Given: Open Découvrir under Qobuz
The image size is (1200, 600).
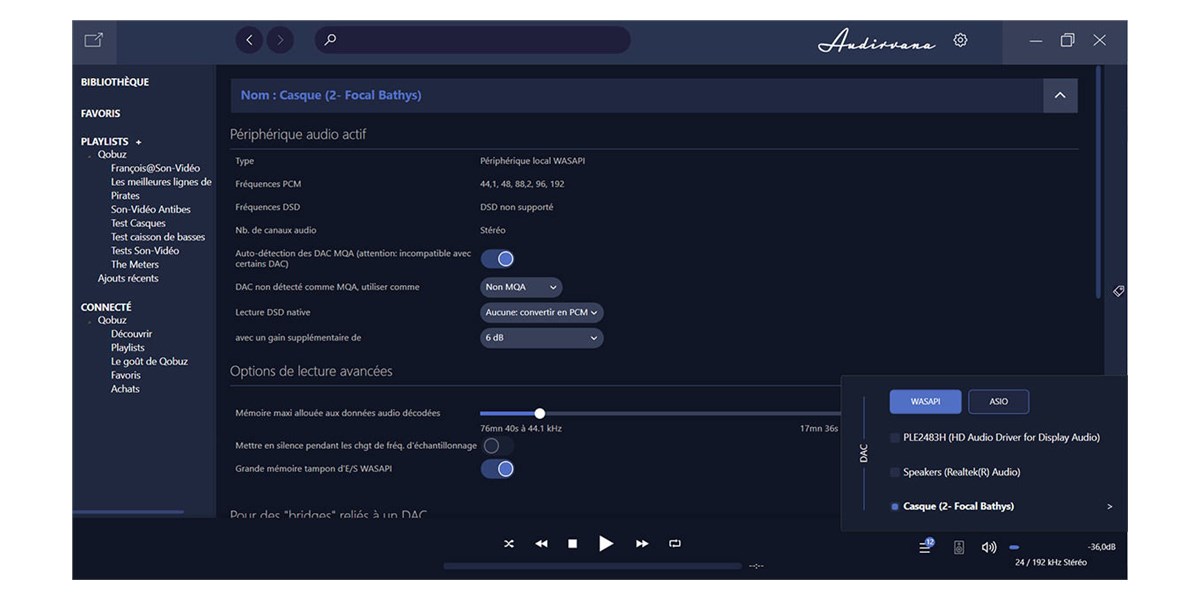Looking at the screenshot, I should [131, 334].
